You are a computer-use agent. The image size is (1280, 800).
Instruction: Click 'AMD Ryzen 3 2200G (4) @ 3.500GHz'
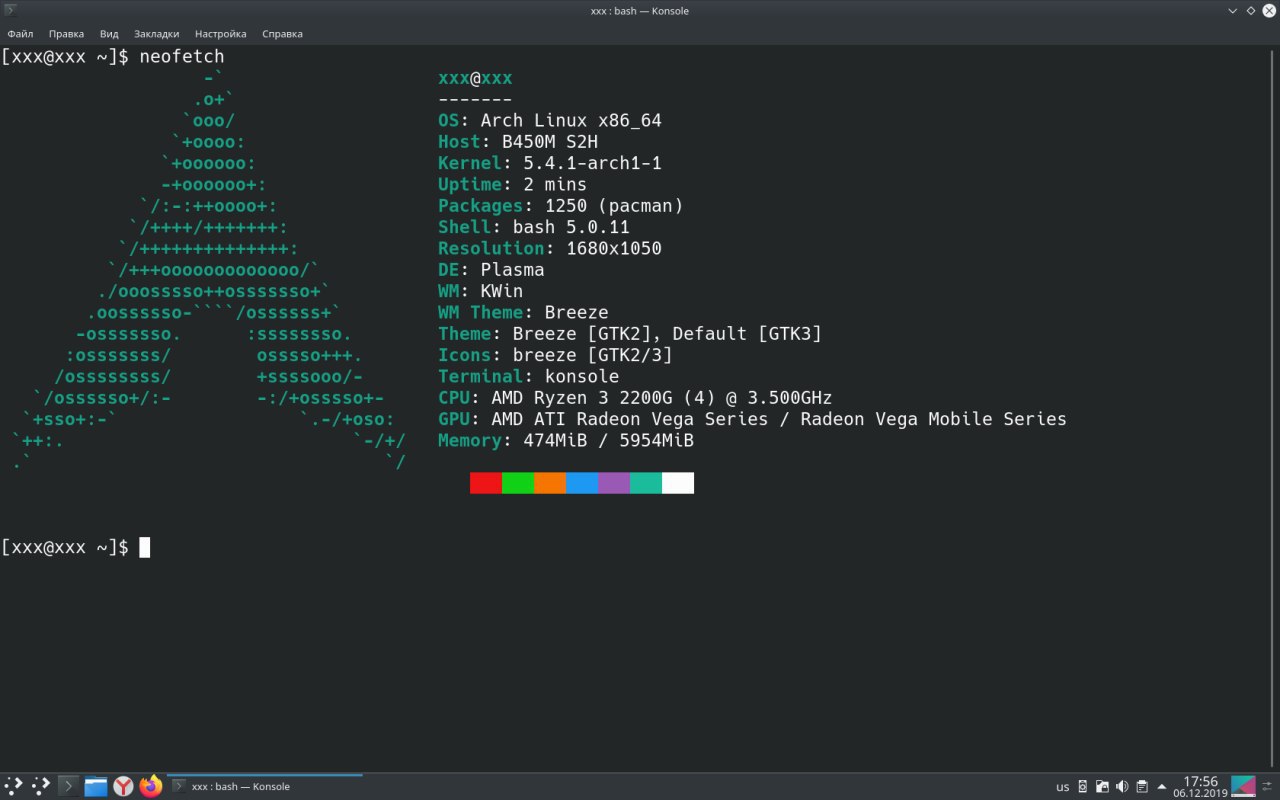pos(662,398)
